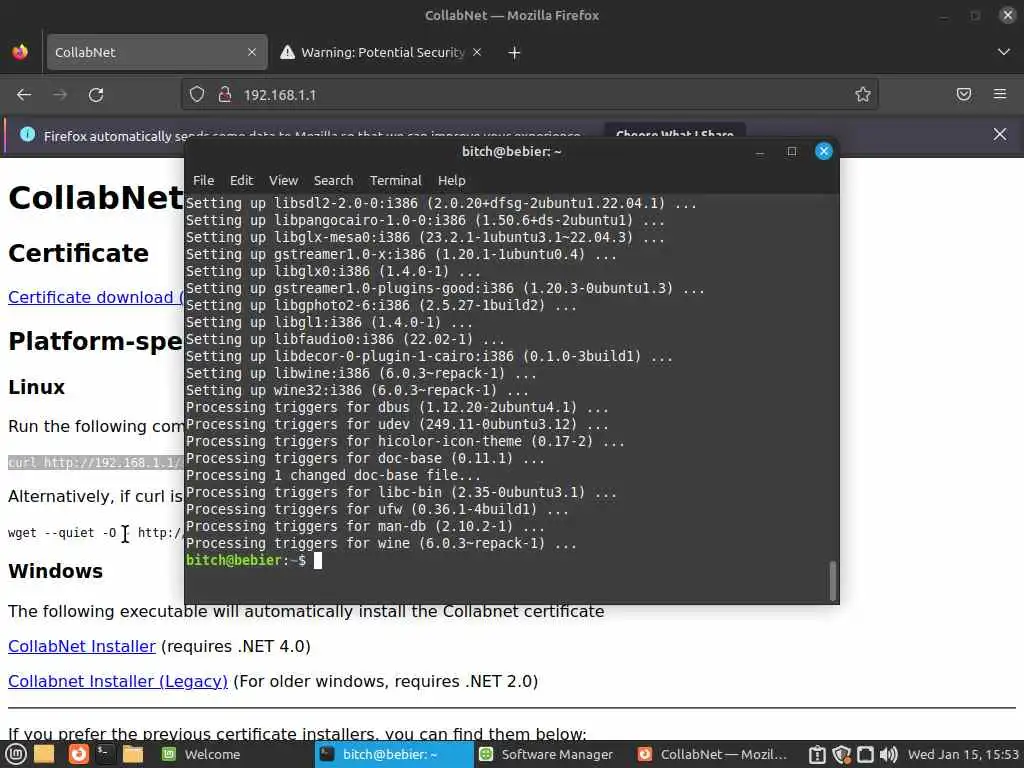Click the Firefox back arrow button

pyautogui.click(x=24, y=95)
